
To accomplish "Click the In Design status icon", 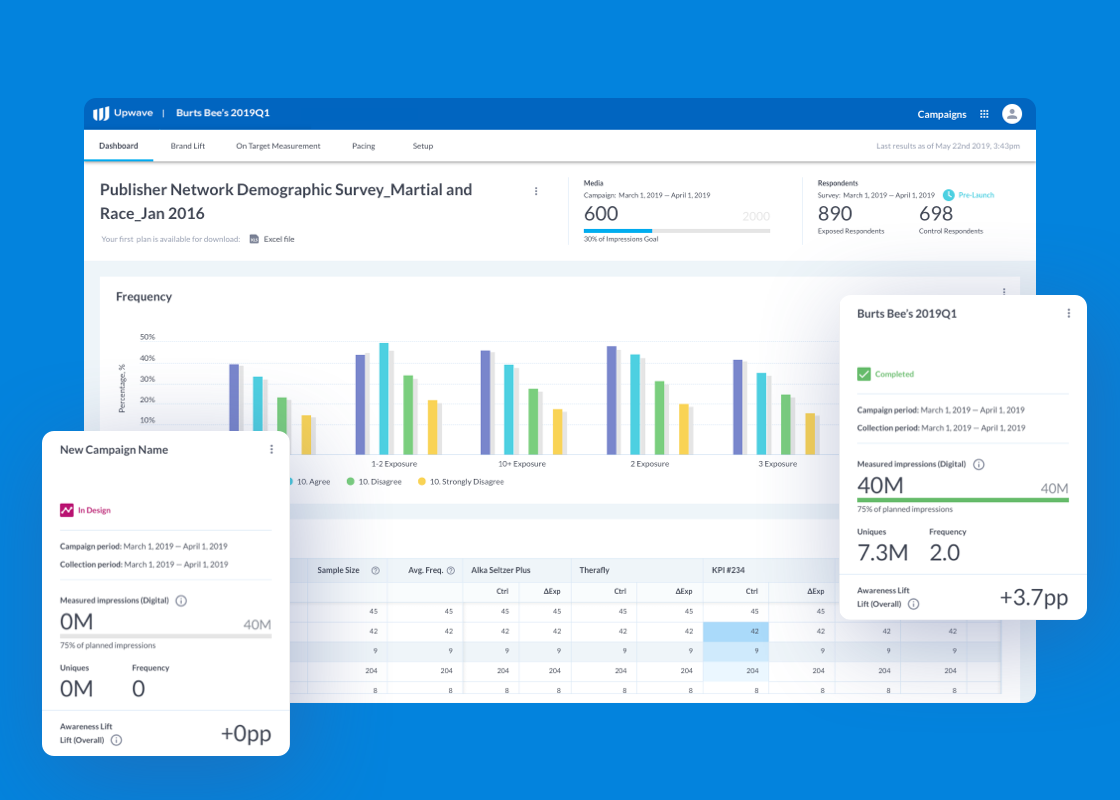I will [67, 510].
